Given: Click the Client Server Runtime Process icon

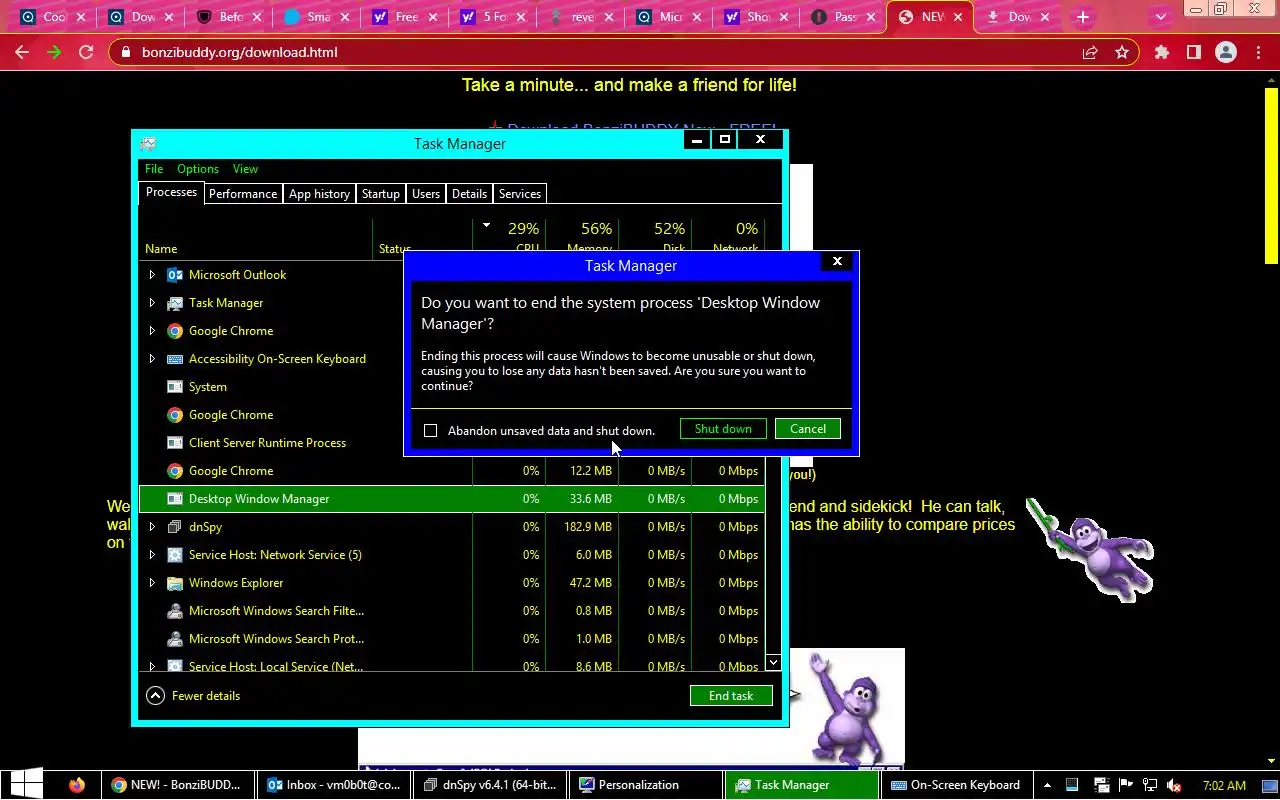Looking at the screenshot, I should tap(175, 443).
